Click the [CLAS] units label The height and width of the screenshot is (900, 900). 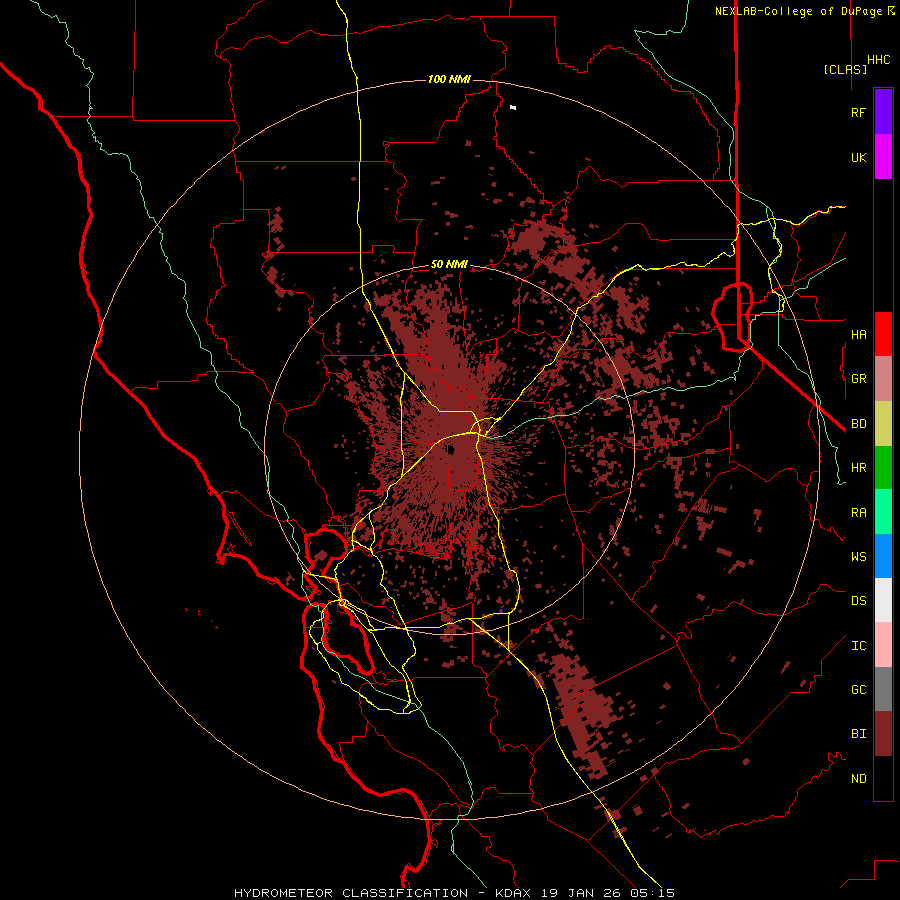(x=845, y=69)
